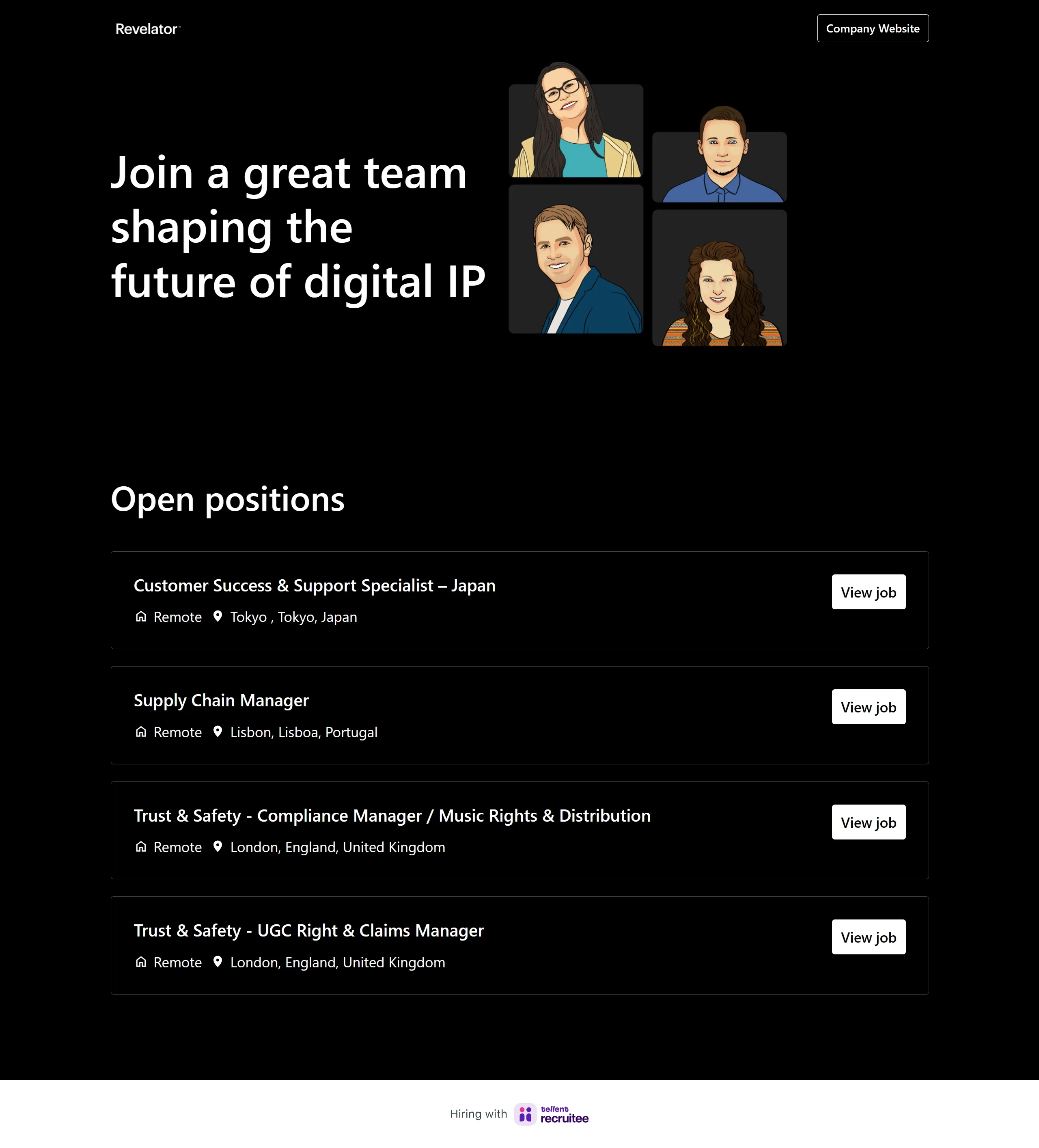
Task: Open the Trust & Safety UGC Right title
Action: tap(308, 930)
